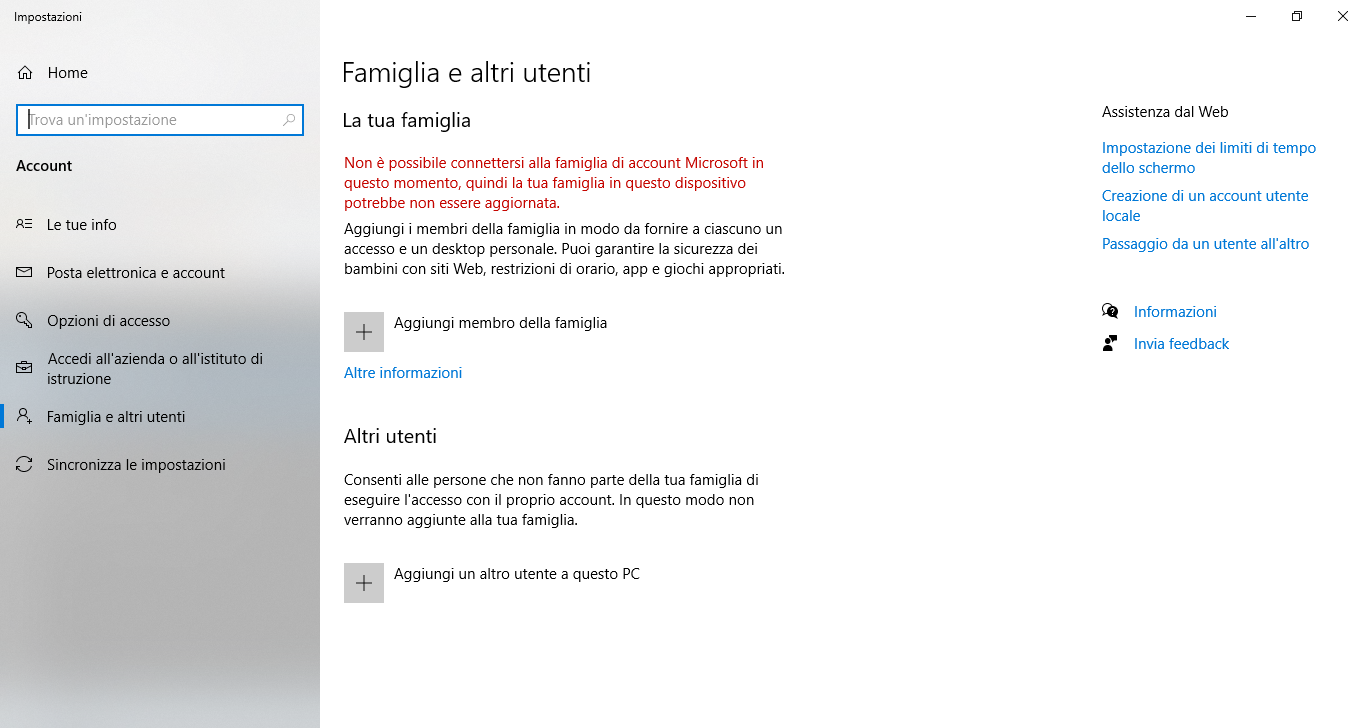Image resolution: width=1366 pixels, height=728 pixels.
Task: Open the Altre informazioni link
Action: tap(403, 373)
